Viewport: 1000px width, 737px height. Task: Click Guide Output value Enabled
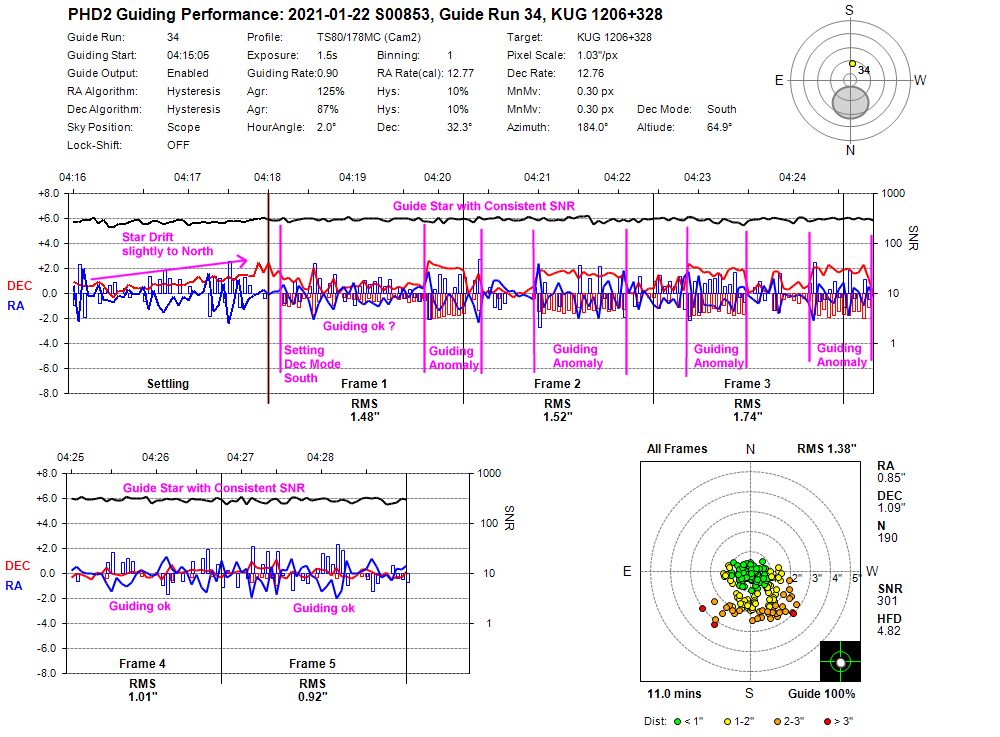188,73
